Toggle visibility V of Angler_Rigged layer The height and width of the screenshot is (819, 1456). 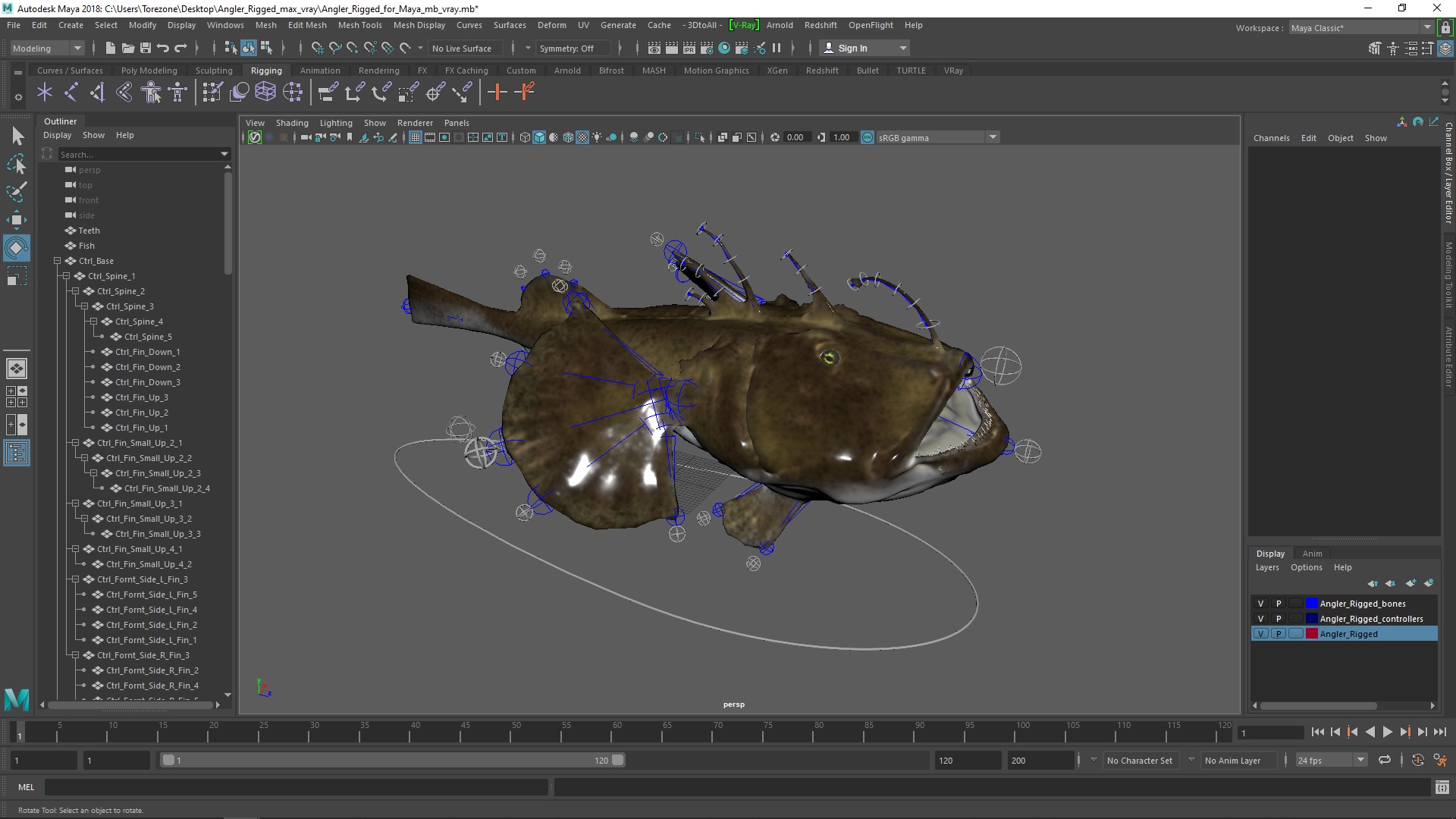[x=1260, y=634]
